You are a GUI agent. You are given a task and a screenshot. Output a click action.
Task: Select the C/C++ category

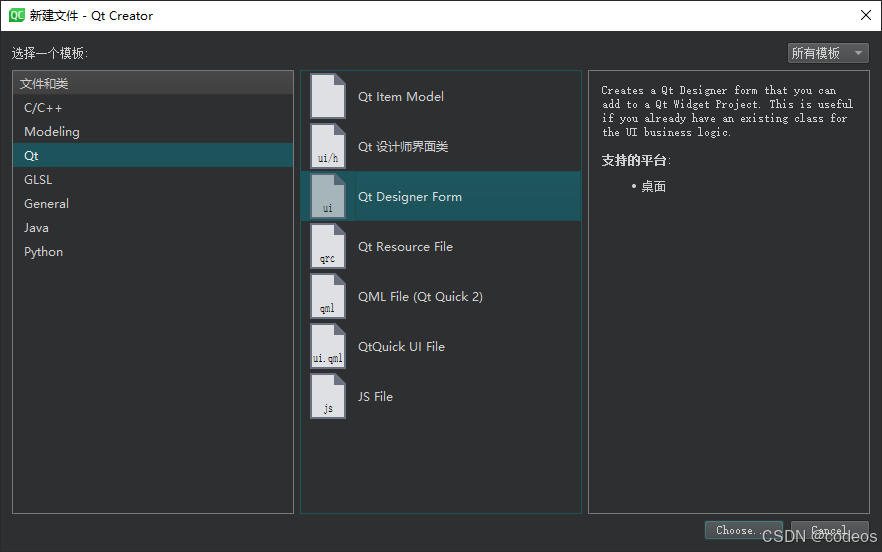[153, 107]
